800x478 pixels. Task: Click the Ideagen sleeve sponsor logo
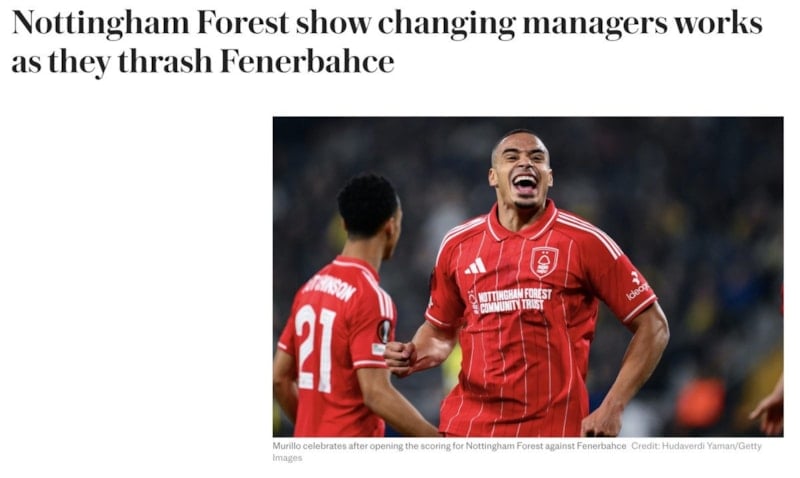coord(637,287)
